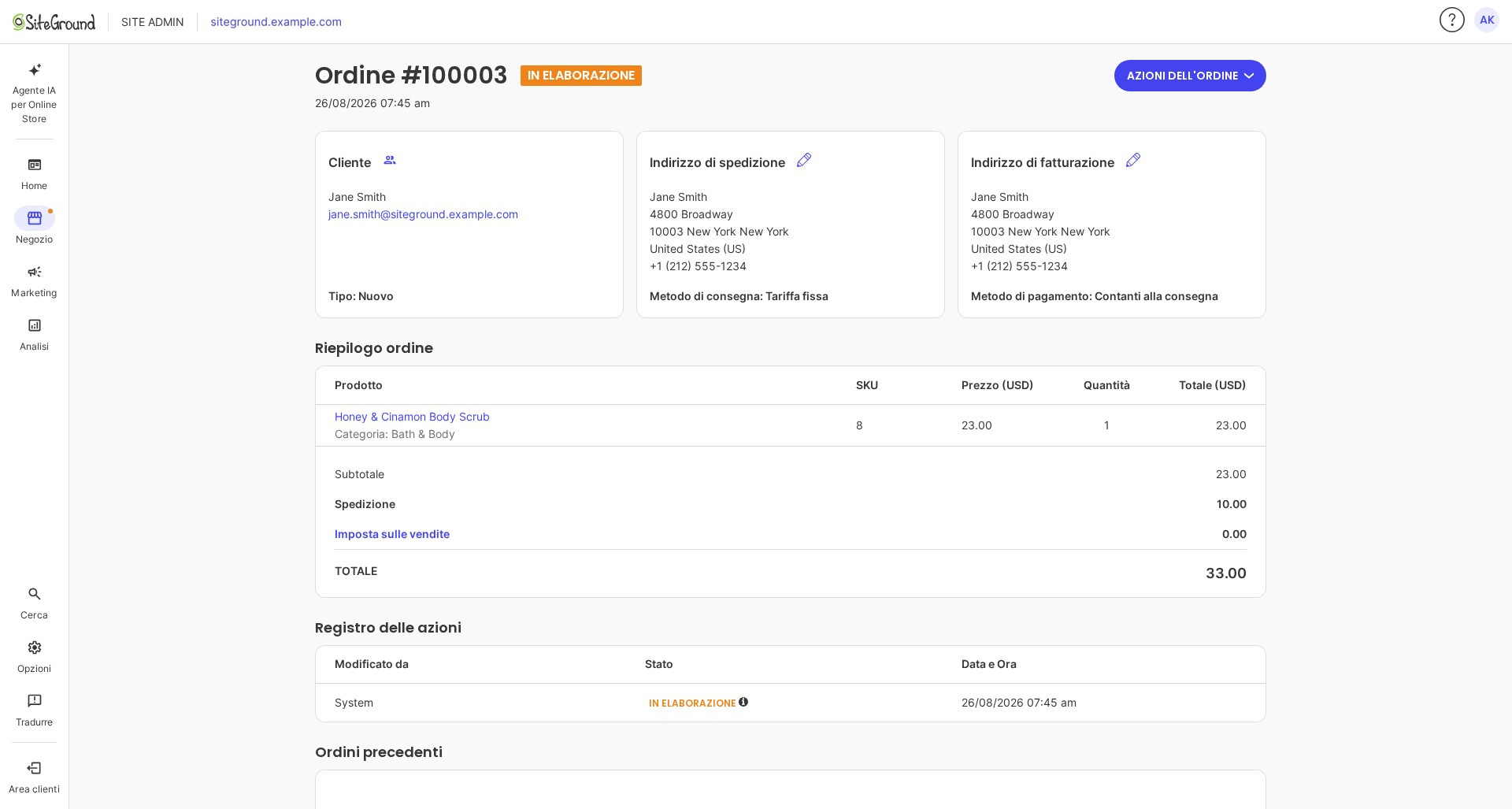Click the Data e Ora column header

coord(988,664)
